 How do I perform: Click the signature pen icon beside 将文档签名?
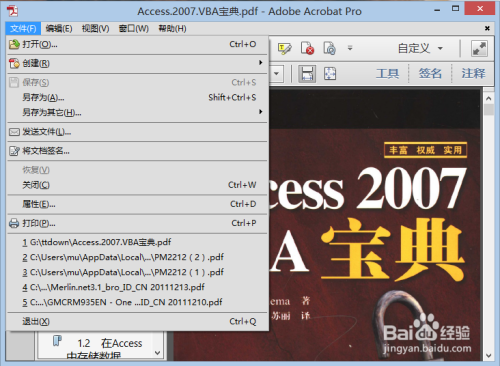click(14, 151)
